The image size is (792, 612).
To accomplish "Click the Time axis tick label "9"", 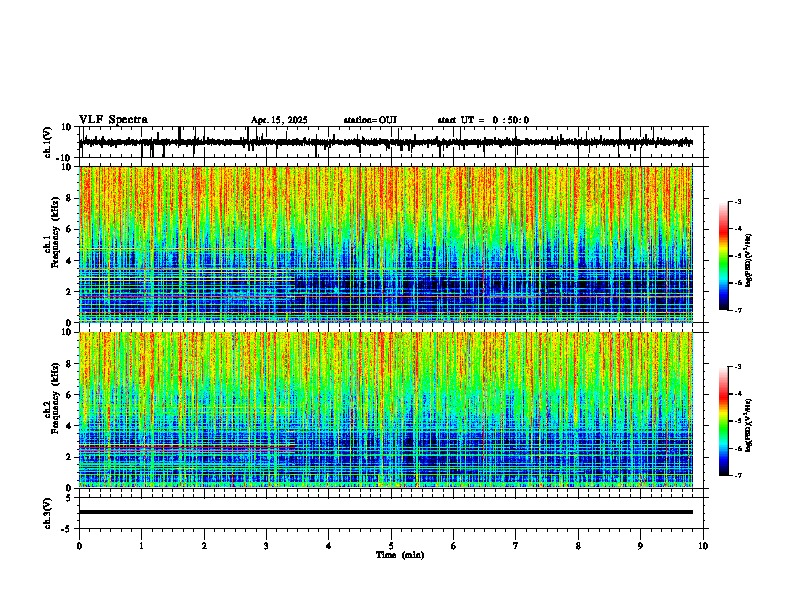I will point(640,546).
